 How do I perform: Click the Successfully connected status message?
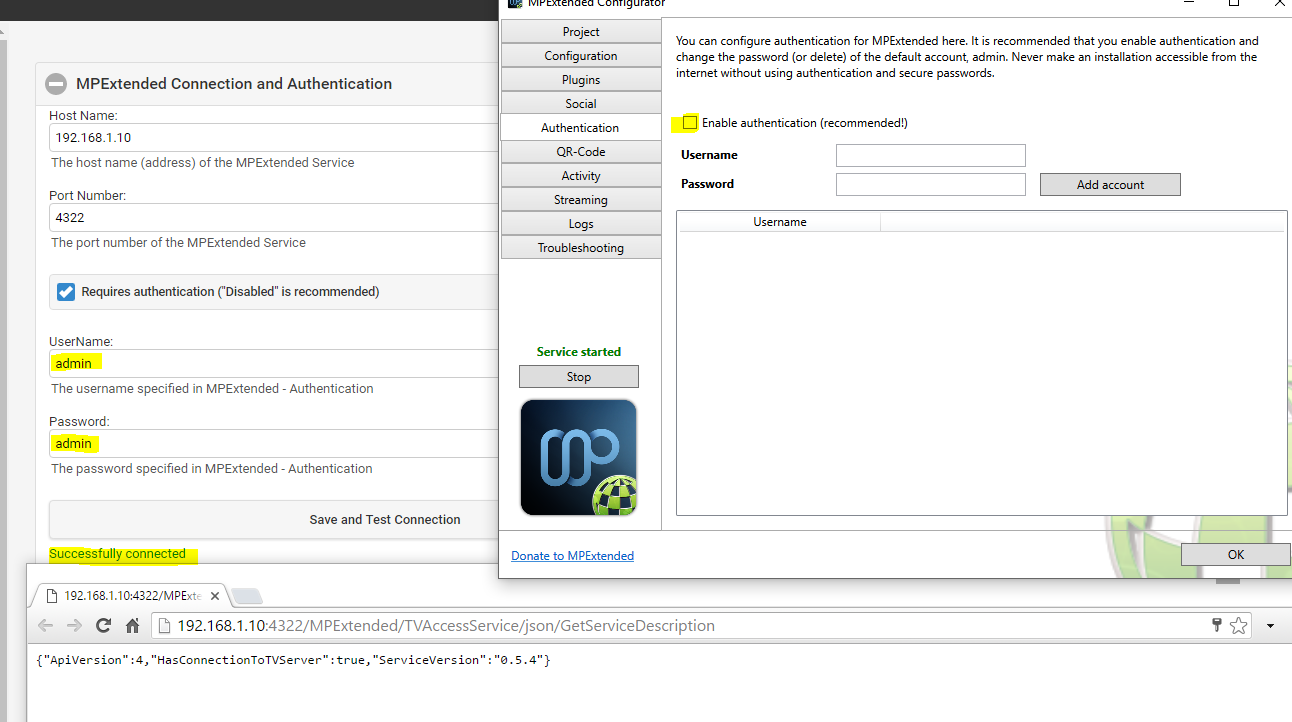pos(118,554)
